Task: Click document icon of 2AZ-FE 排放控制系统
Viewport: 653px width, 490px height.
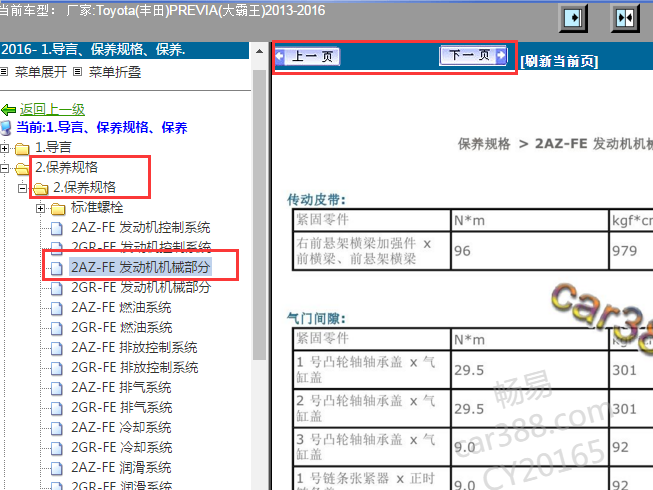Action: [x=57, y=348]
